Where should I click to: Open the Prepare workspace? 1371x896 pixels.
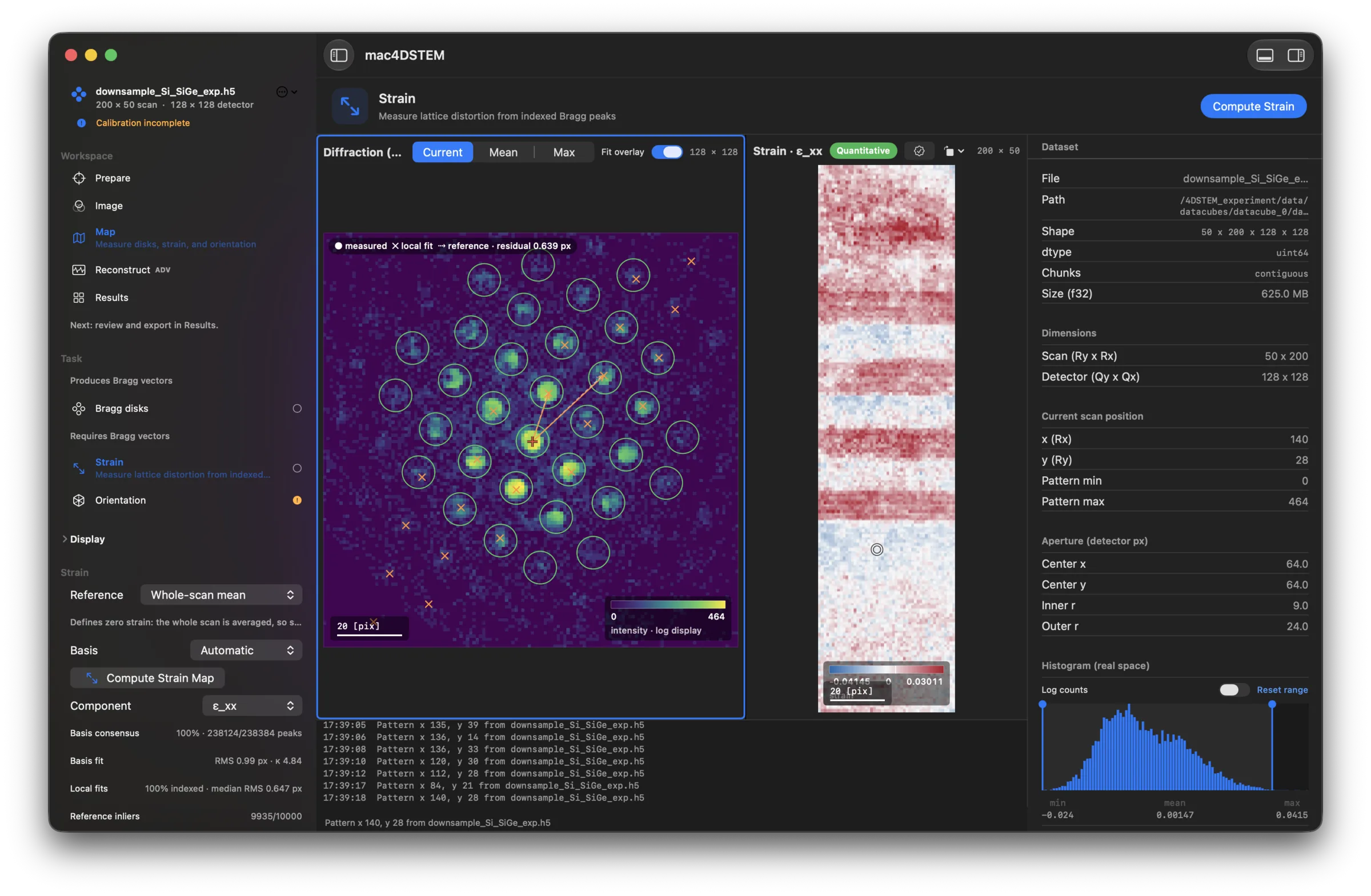coord(113,178)
